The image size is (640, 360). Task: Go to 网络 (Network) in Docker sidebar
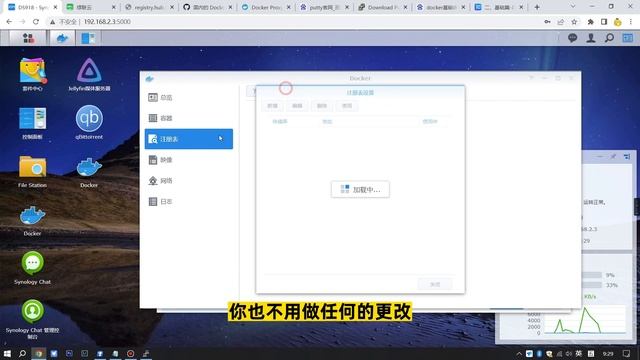[189, 180]
